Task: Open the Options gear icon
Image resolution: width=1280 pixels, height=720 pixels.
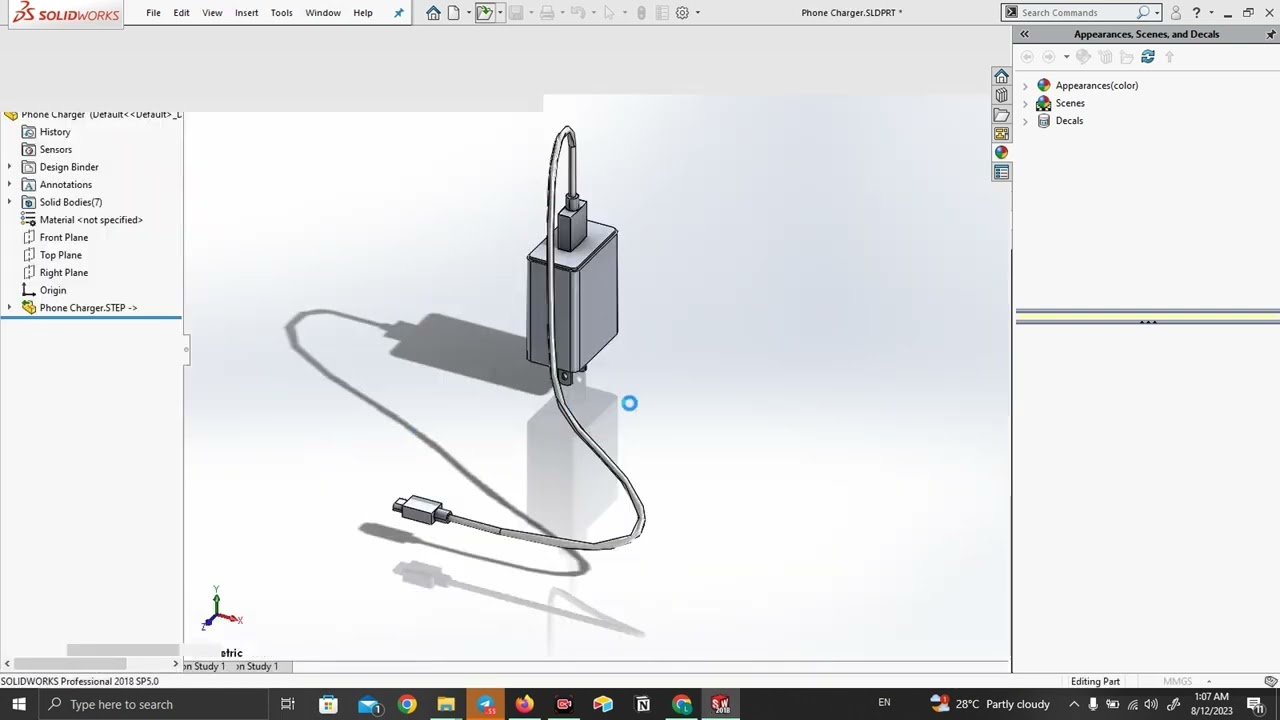Action: [x=682, y=13]
